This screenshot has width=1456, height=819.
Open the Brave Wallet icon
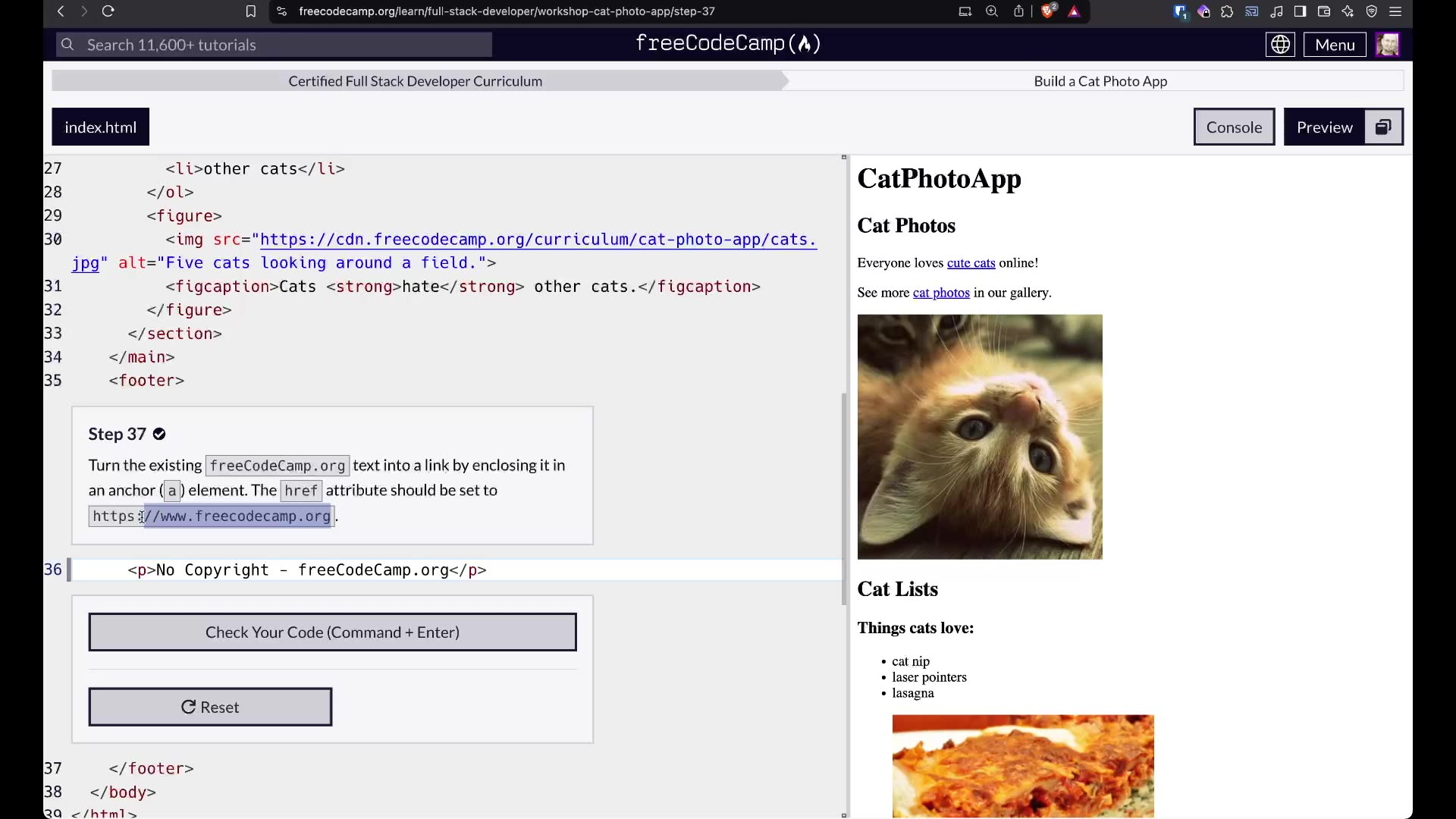1324,11
